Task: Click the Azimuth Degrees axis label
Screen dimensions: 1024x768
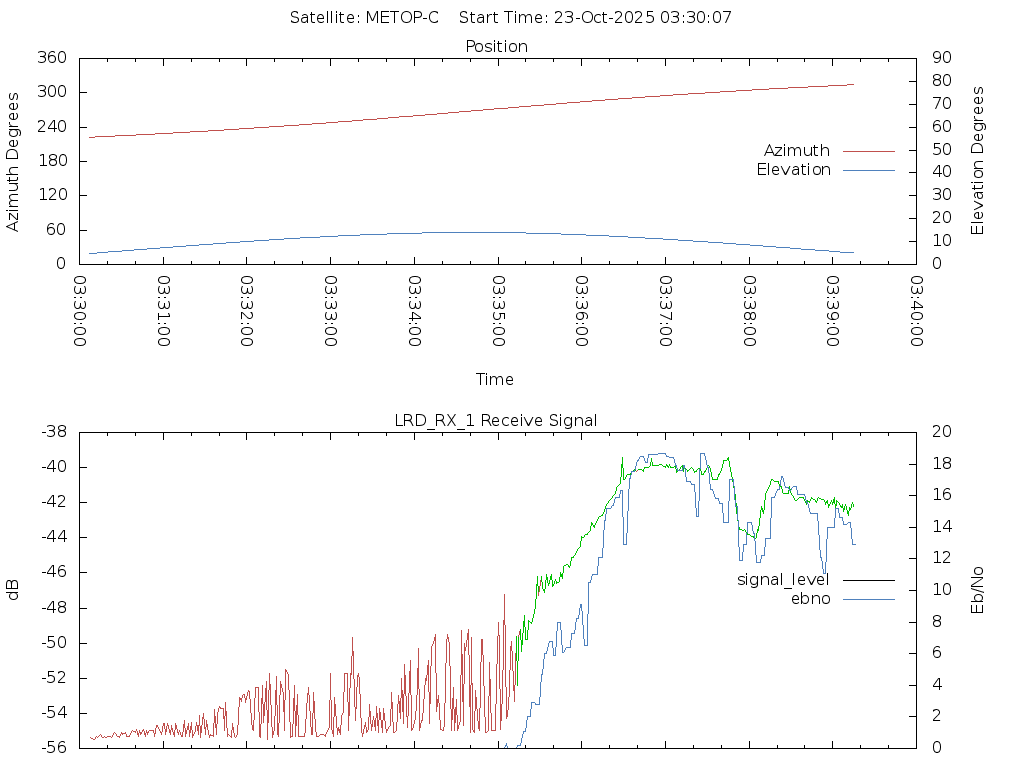Action: [x=13, y=161]
